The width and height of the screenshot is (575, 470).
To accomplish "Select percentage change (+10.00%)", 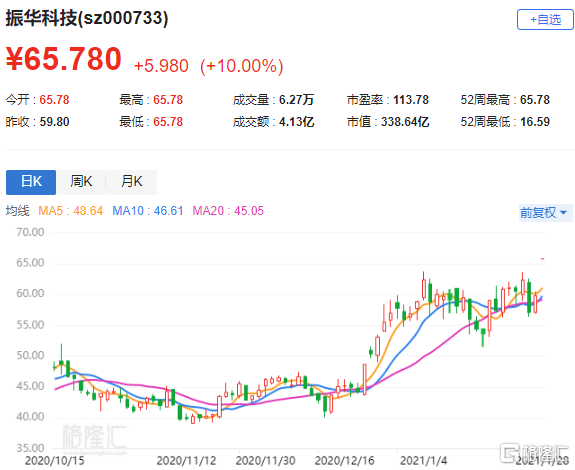I will click(x=242, y=66).
